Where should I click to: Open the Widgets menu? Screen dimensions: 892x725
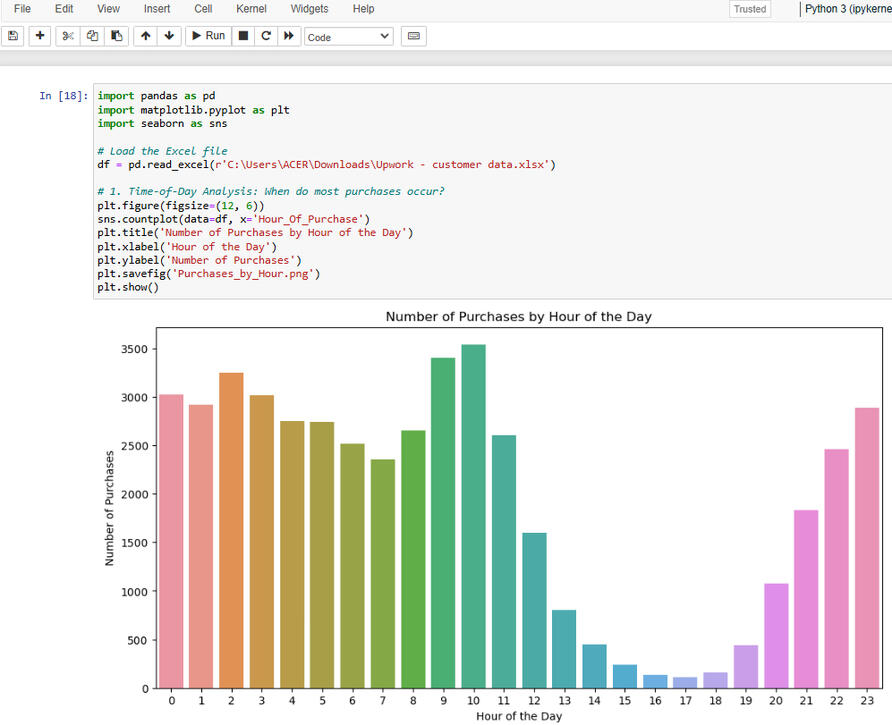[x=309, y=9]
